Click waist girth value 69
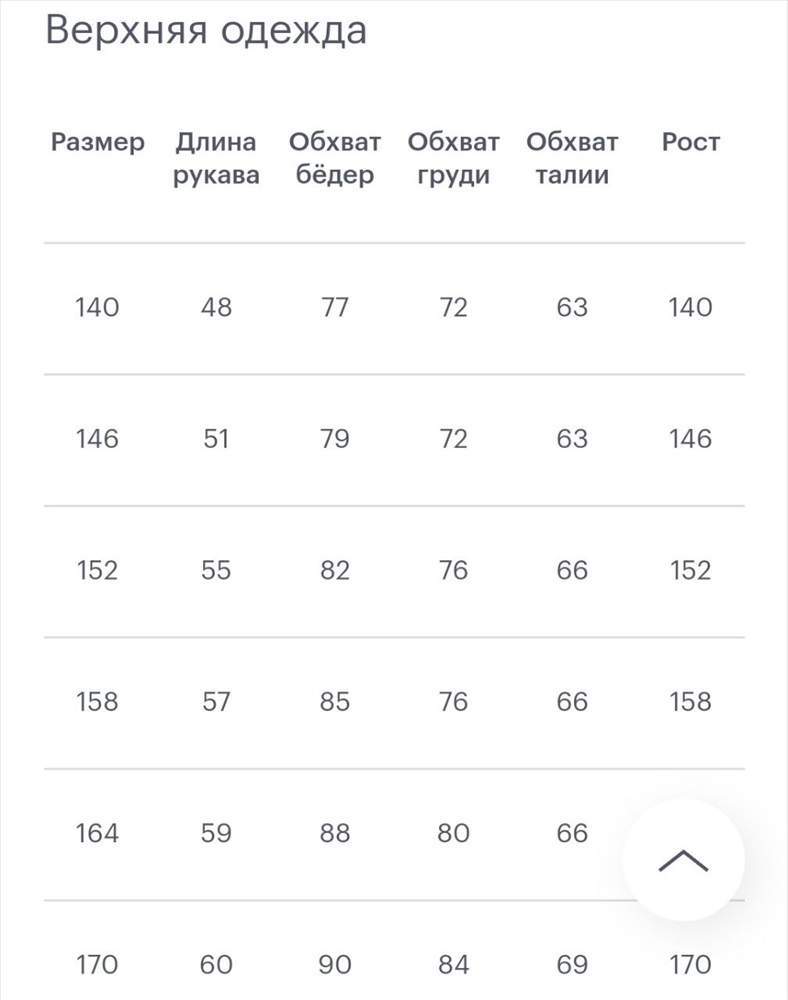The height and width of the screenshot is (1000, 788). click(x=572, y=964)
